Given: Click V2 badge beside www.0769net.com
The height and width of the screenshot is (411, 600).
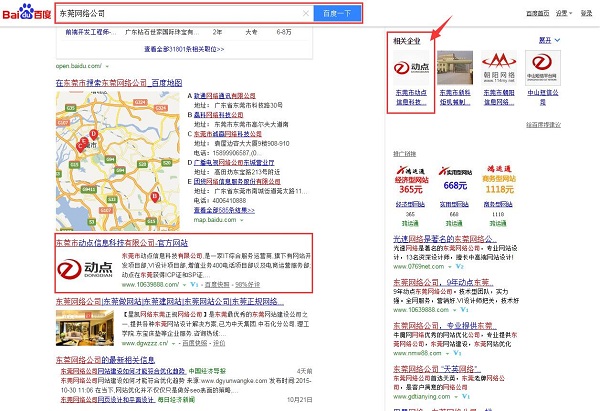Looking at the screenshot, I should pos(460,266).
